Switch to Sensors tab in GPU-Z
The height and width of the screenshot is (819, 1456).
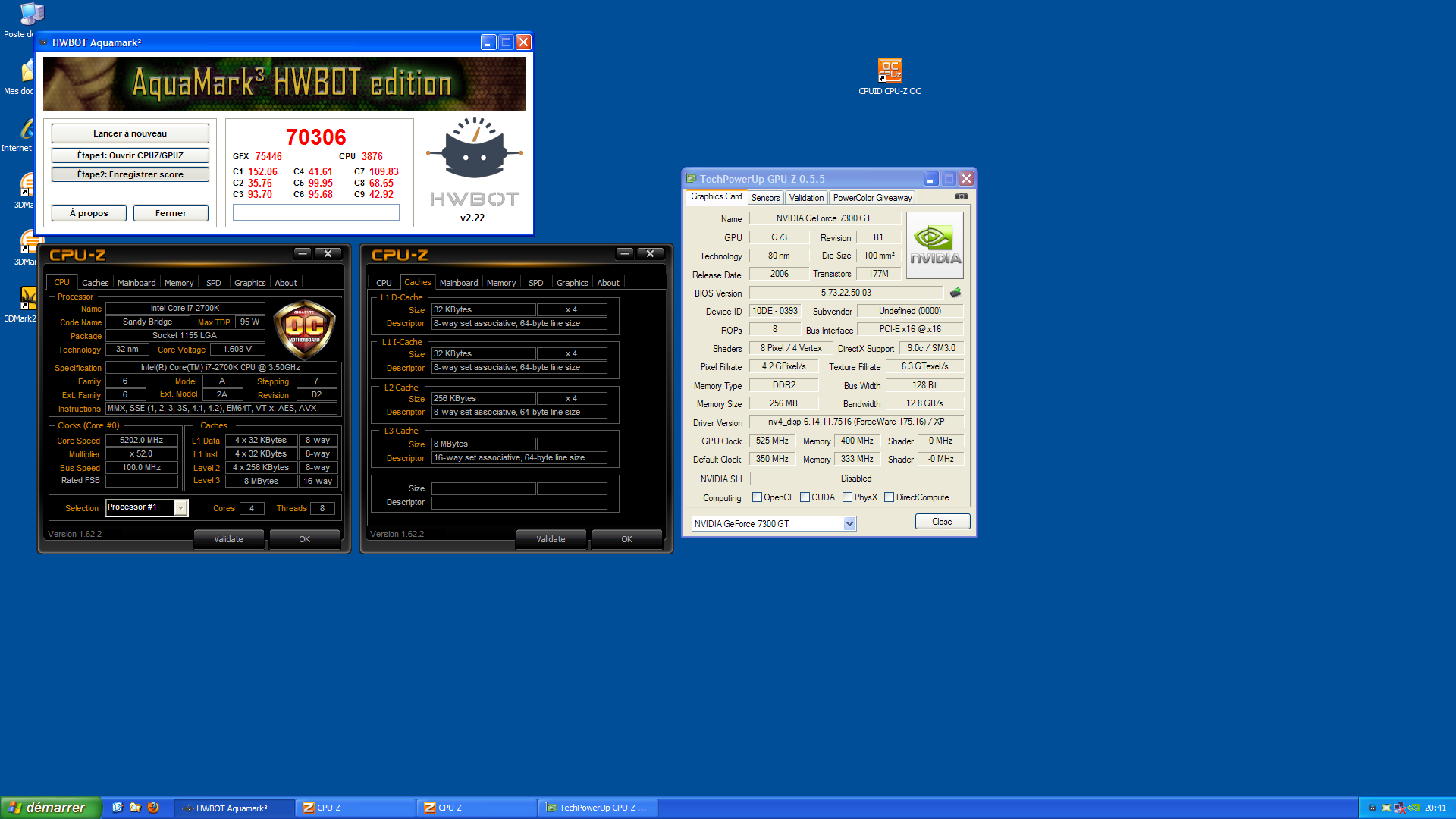[x=765, y=198]
